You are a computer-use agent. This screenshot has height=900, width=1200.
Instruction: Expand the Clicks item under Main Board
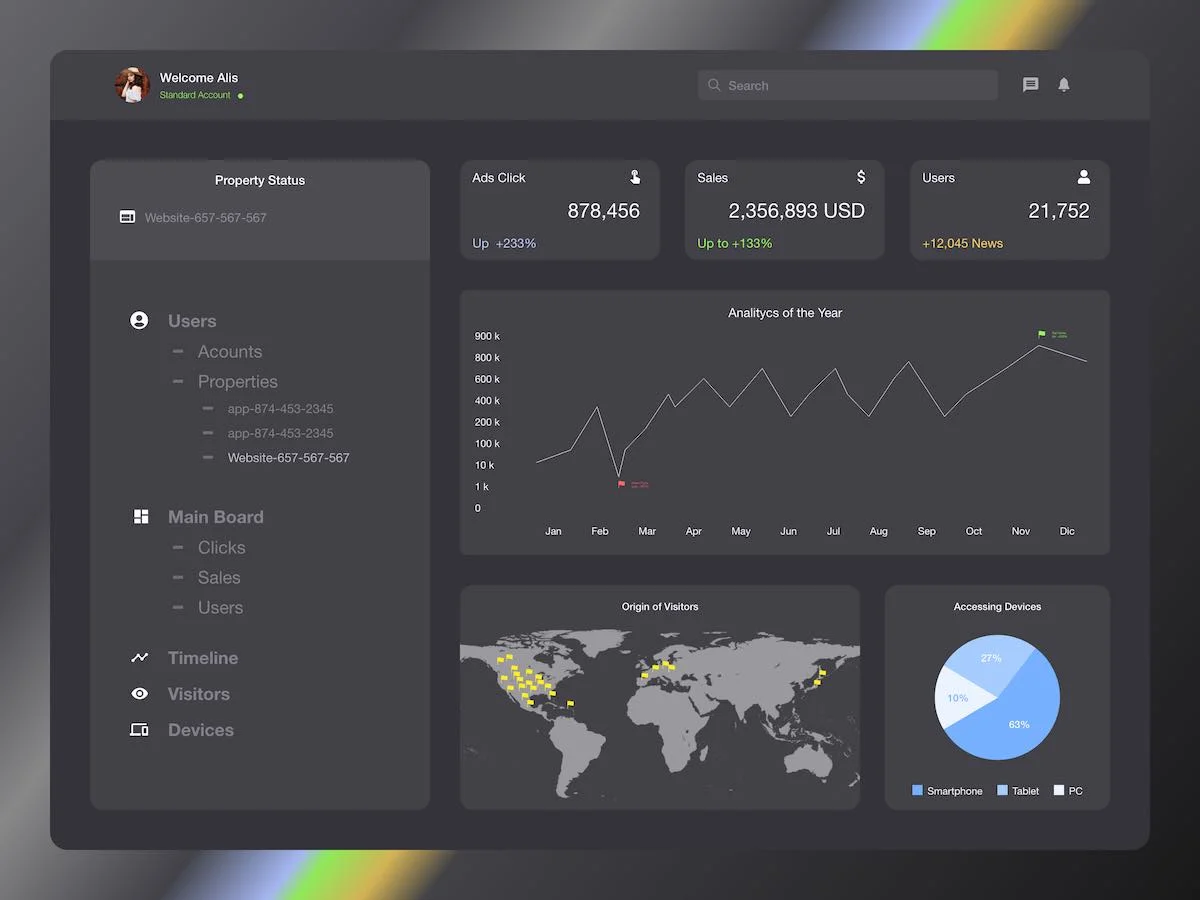[x=178, y=547]
